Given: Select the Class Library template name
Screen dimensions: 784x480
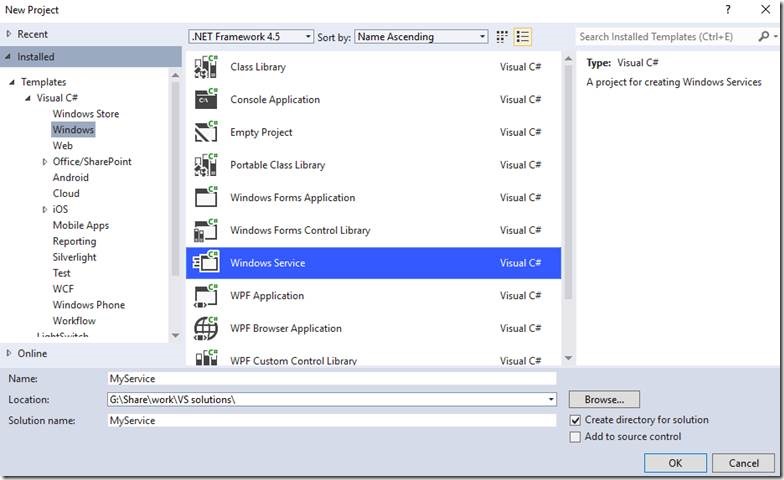Looking at the screenshot, I should (x=258, y=67).
